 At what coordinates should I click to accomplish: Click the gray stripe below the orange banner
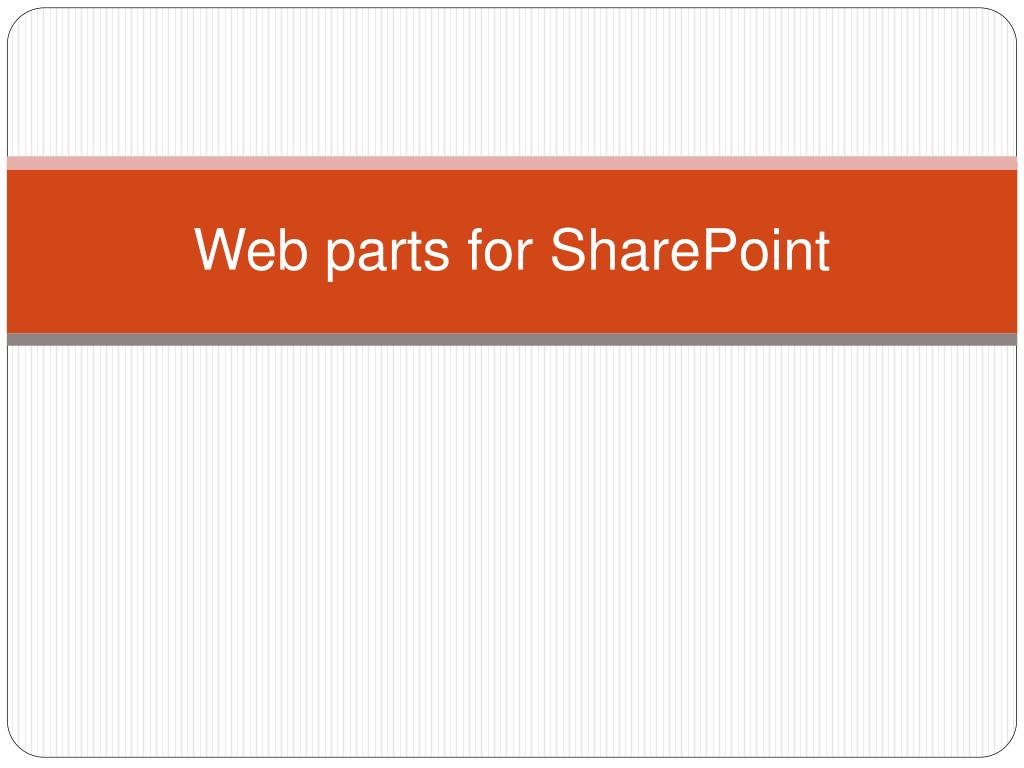pyautogui.click(x=512, y=339)
